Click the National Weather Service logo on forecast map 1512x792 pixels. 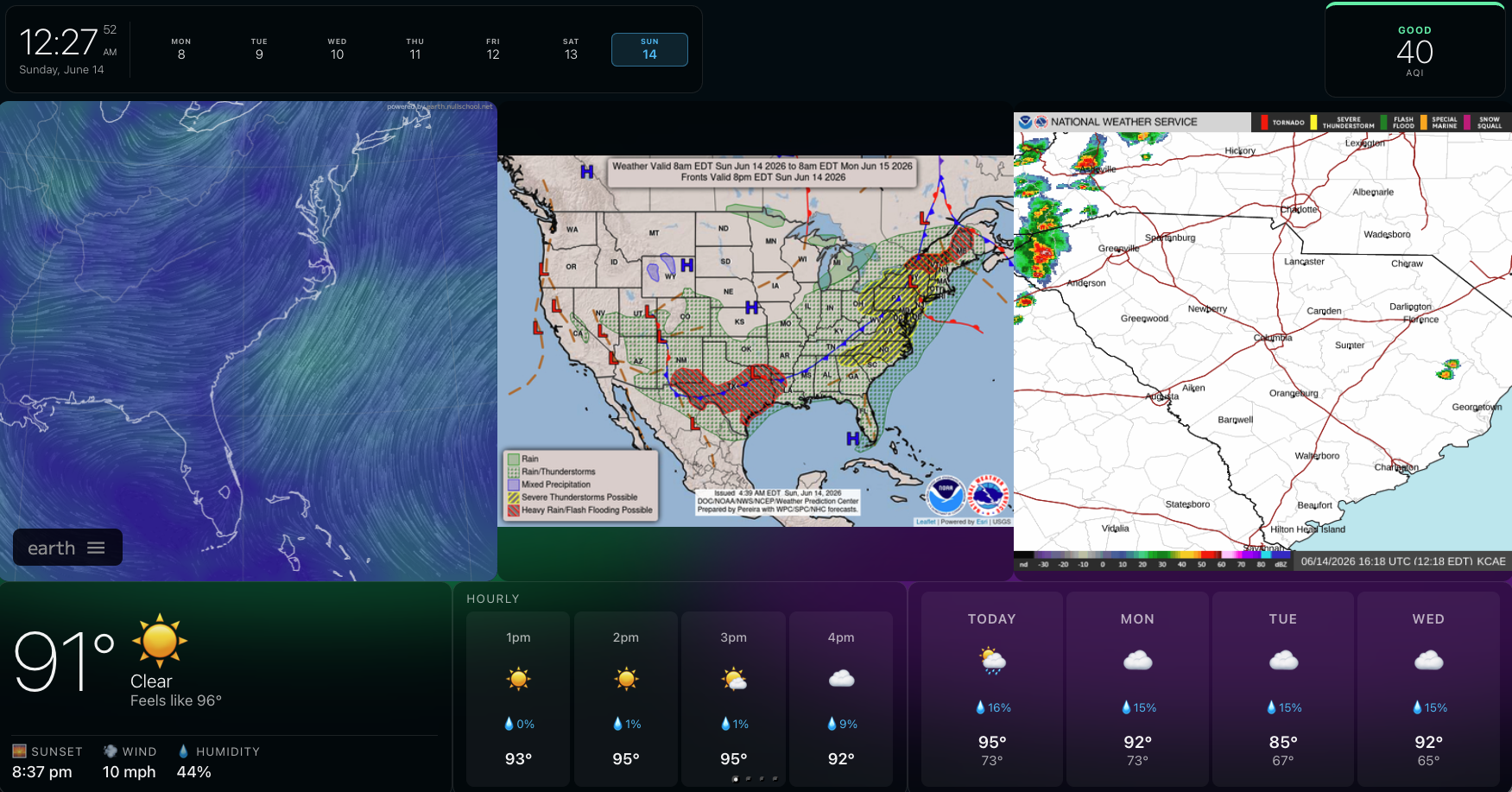click(x=988, y=495)
